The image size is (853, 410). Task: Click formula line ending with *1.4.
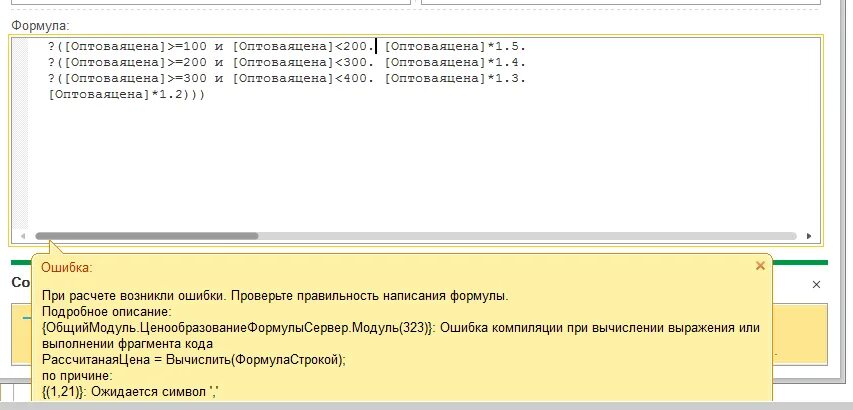[x=287, y=63]
